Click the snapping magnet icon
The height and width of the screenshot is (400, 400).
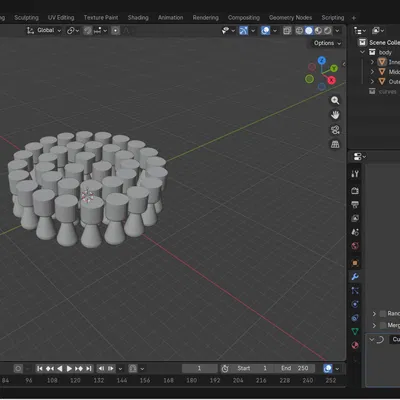88,31
